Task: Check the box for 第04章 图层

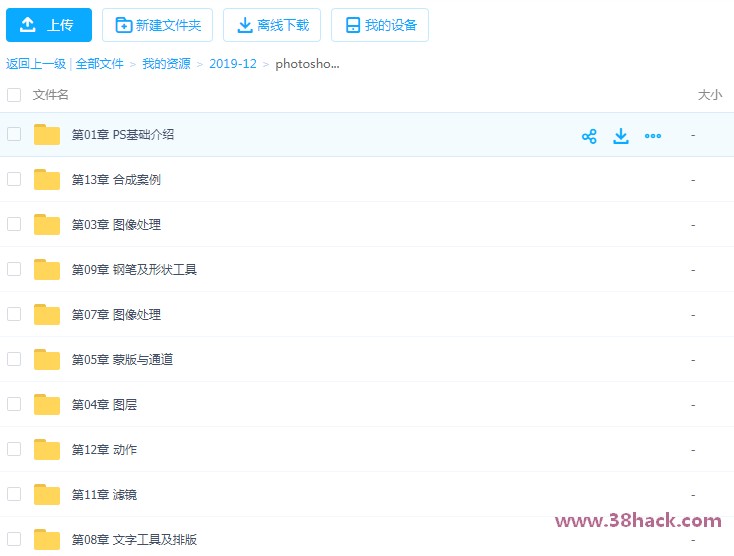Action: pos(14,404)
